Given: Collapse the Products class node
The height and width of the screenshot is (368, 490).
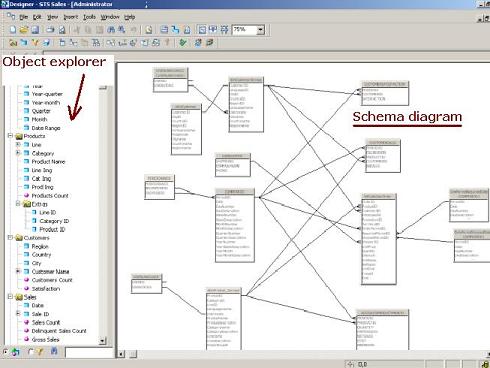Looking at the screenshot, I should point(10,136).
